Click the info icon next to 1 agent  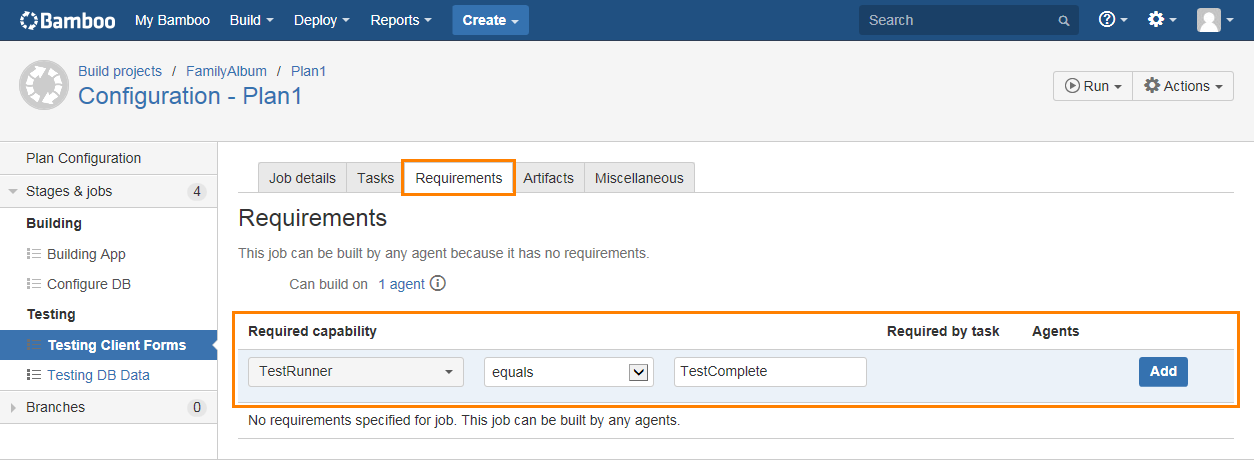[x=437, y=283]
